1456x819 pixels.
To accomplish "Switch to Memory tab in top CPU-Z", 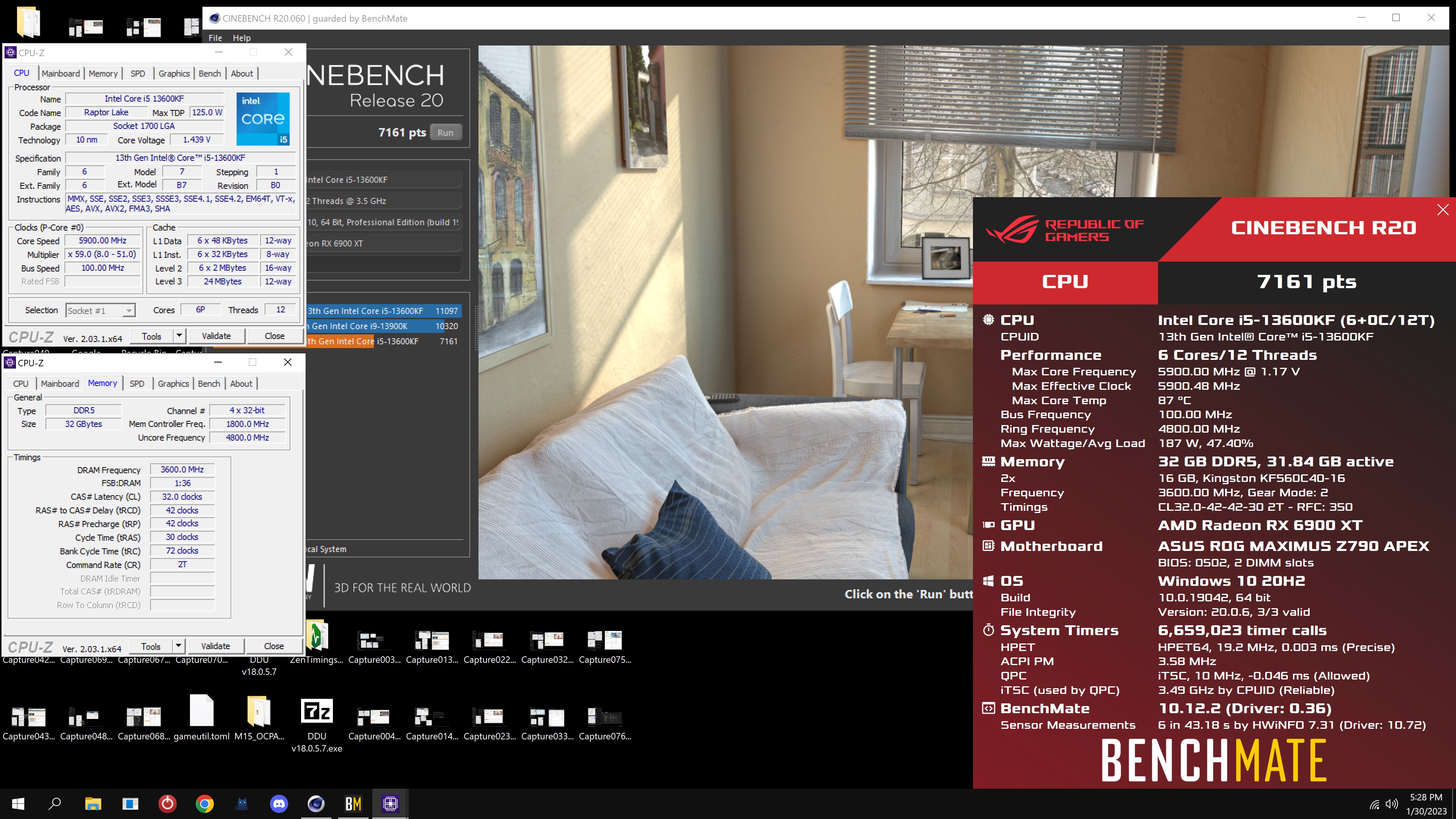I will (x=104, y=74).
